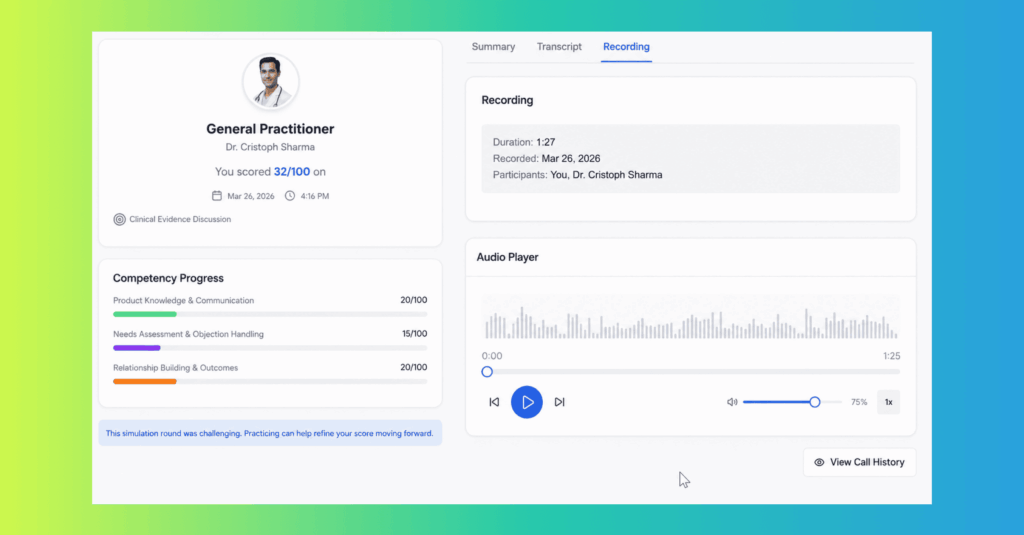The height and width of the screenshot is (535, 1024).
Task: Click Needs Assessment & Objection Handling progress bar
Action: (270, 348)
